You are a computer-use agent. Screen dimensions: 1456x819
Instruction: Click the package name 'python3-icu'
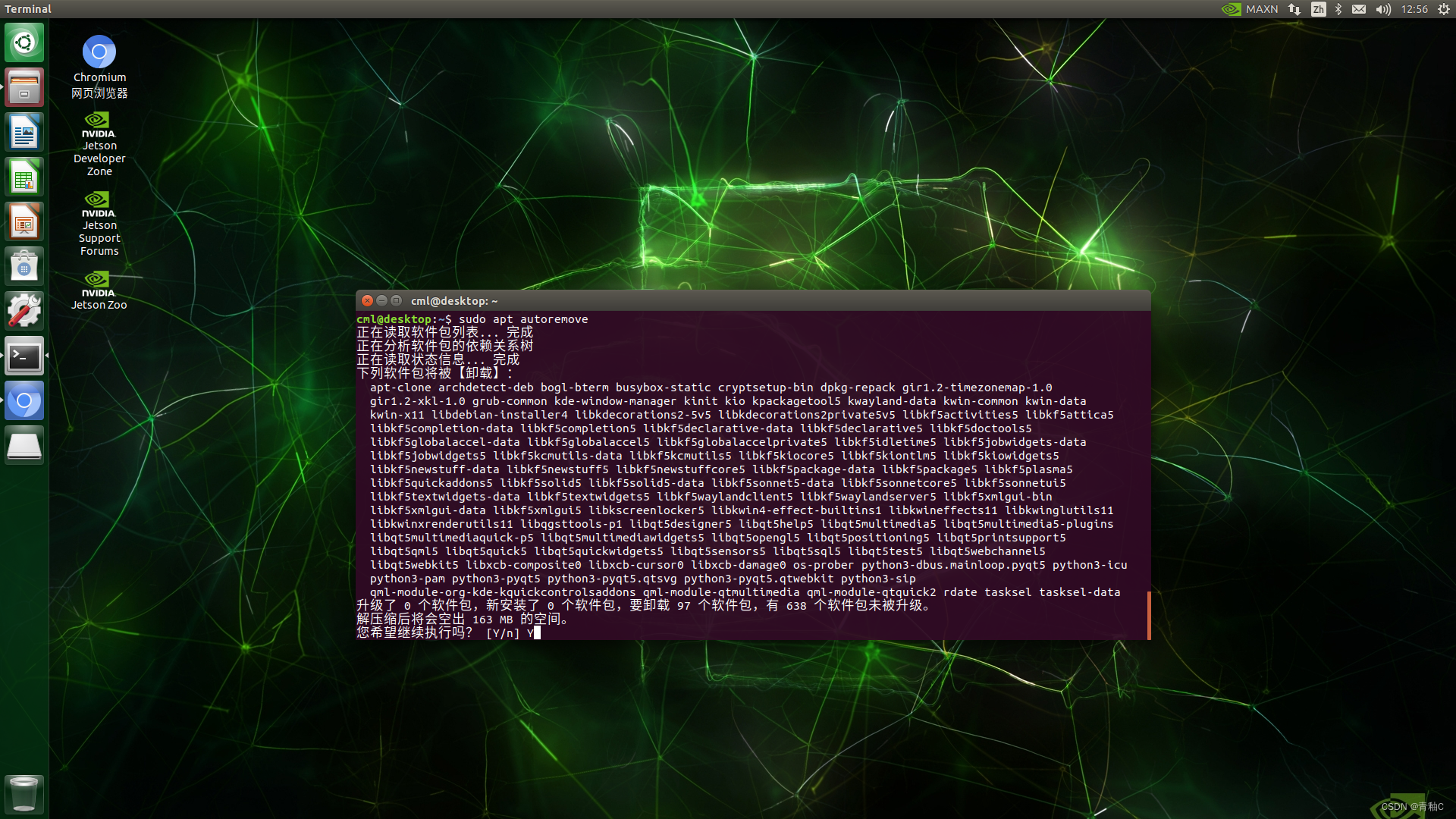coord(1090,565)
